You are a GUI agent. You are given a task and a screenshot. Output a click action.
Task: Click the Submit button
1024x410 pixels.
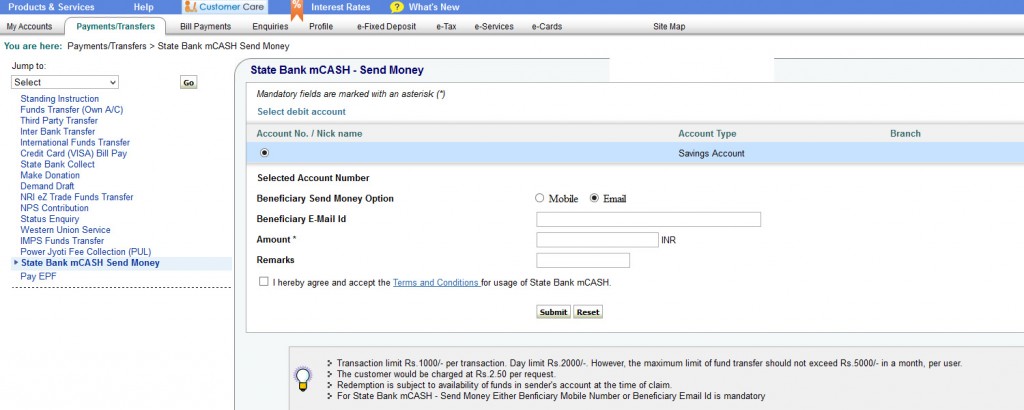pyautogui.click(x=553, y=312)
